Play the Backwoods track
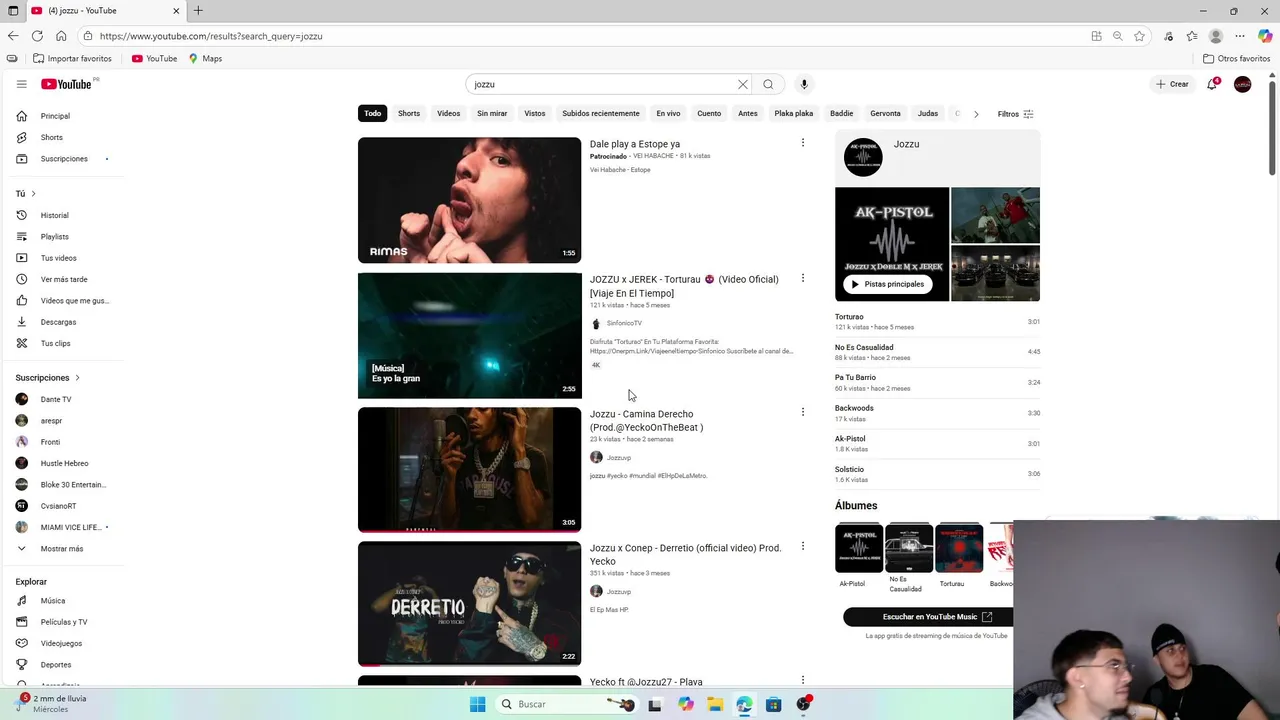The width and height of the screenshot is (1280, 720). pyautogui.click(x=937, y=413)
